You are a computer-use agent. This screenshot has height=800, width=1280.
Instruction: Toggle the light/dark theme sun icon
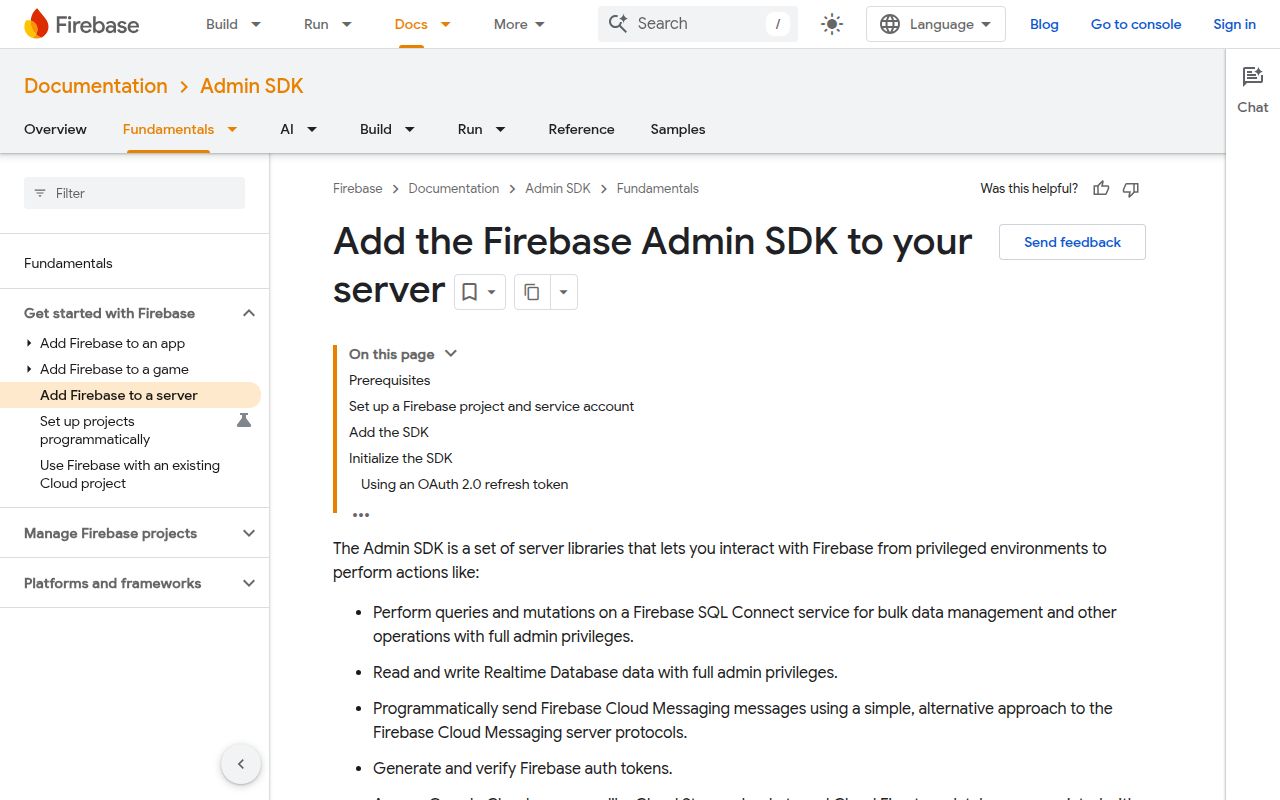pyautogui.click(x=832, y=24)
